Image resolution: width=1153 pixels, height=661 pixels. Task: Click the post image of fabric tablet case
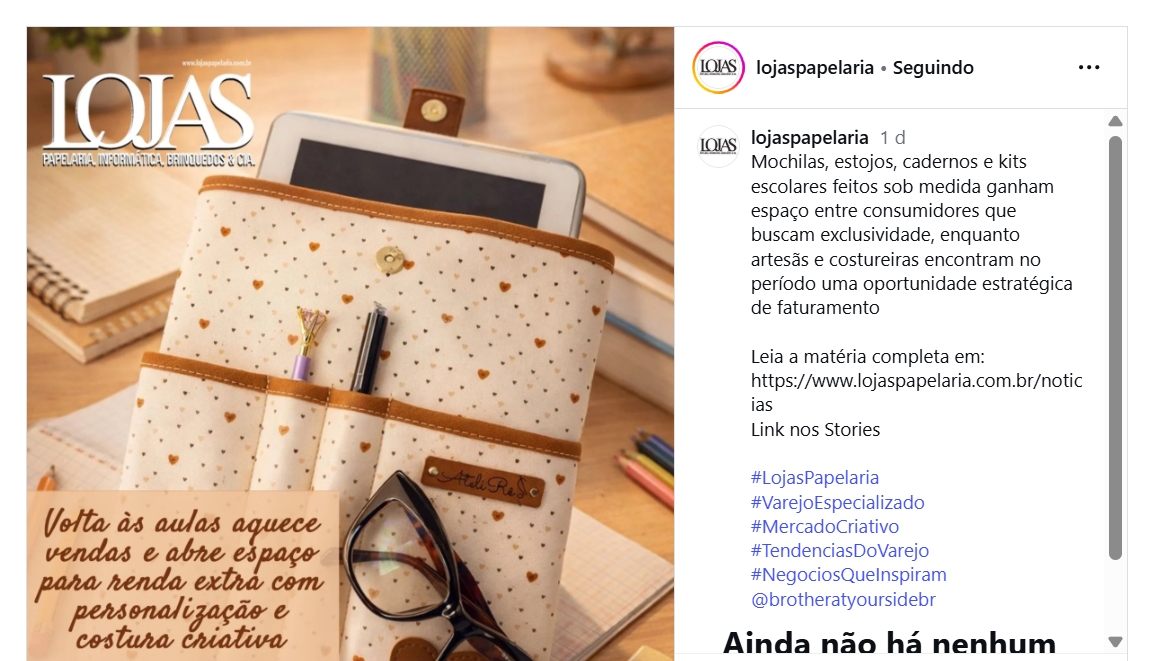pos(351,344)
